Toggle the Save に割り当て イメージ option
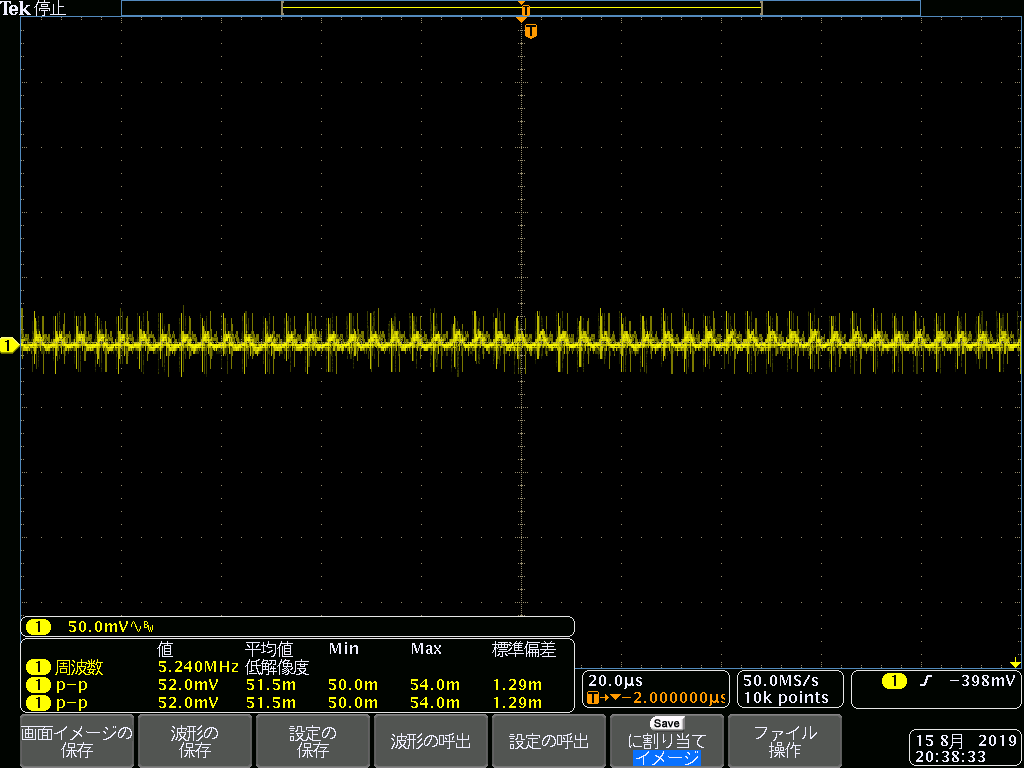The height and width of the screenshot is (768, 1024). click(x=666, y=741)
